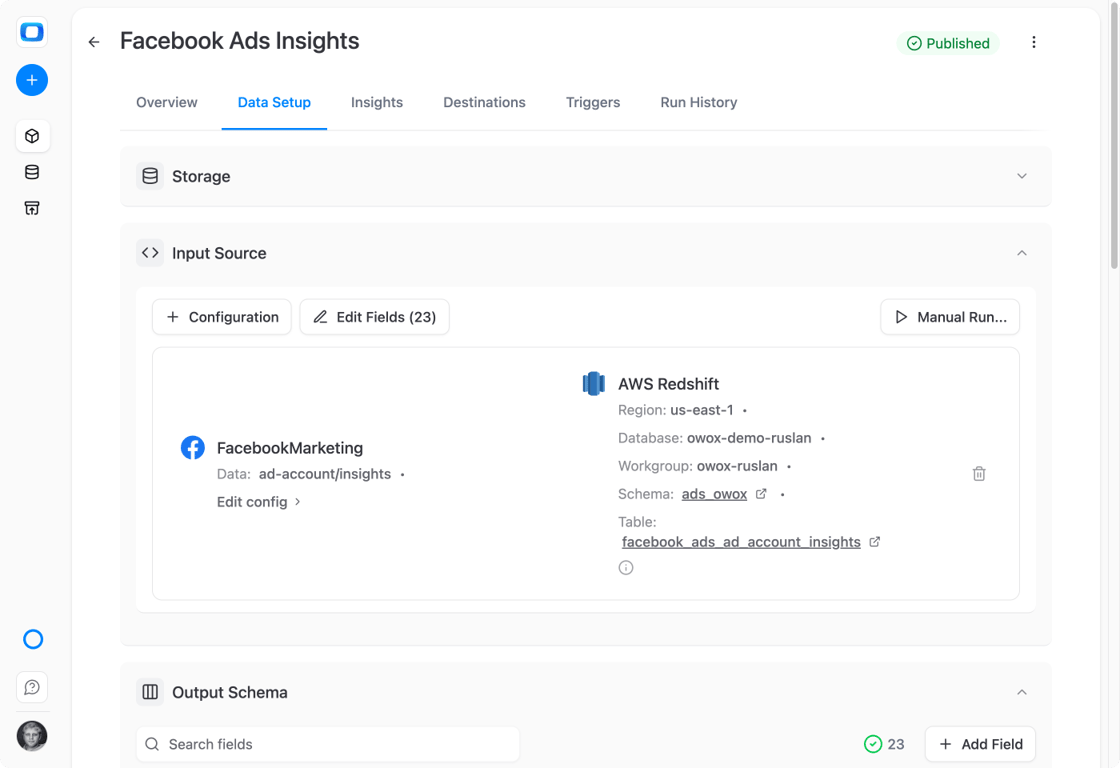Delete the connector with trash icon
The height and width of the screenshot is (768, 1120).
979,474
